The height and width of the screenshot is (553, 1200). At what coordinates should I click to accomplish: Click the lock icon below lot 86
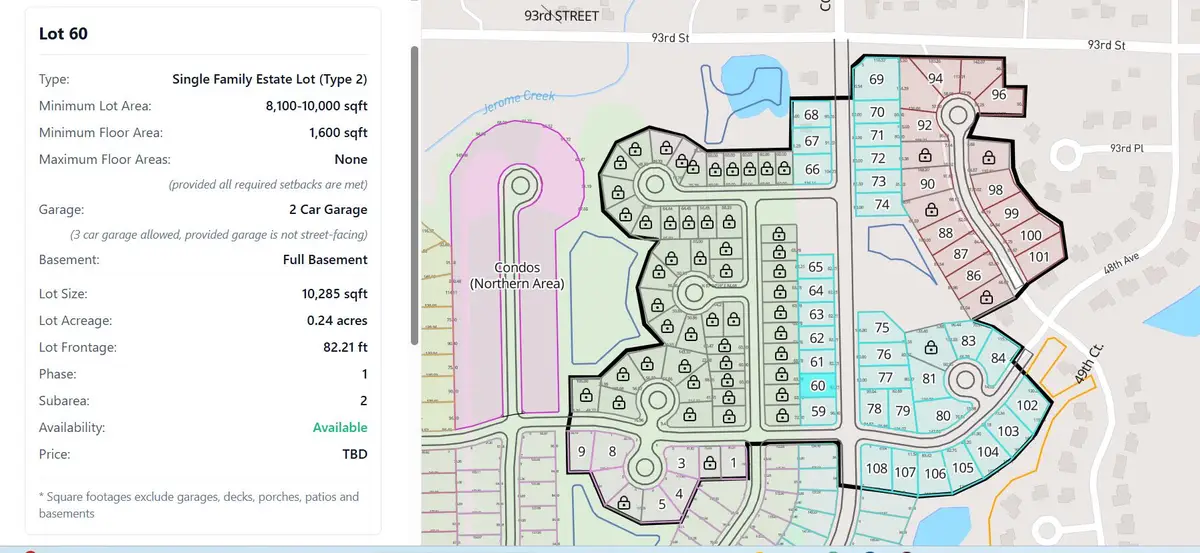[987, 296]
